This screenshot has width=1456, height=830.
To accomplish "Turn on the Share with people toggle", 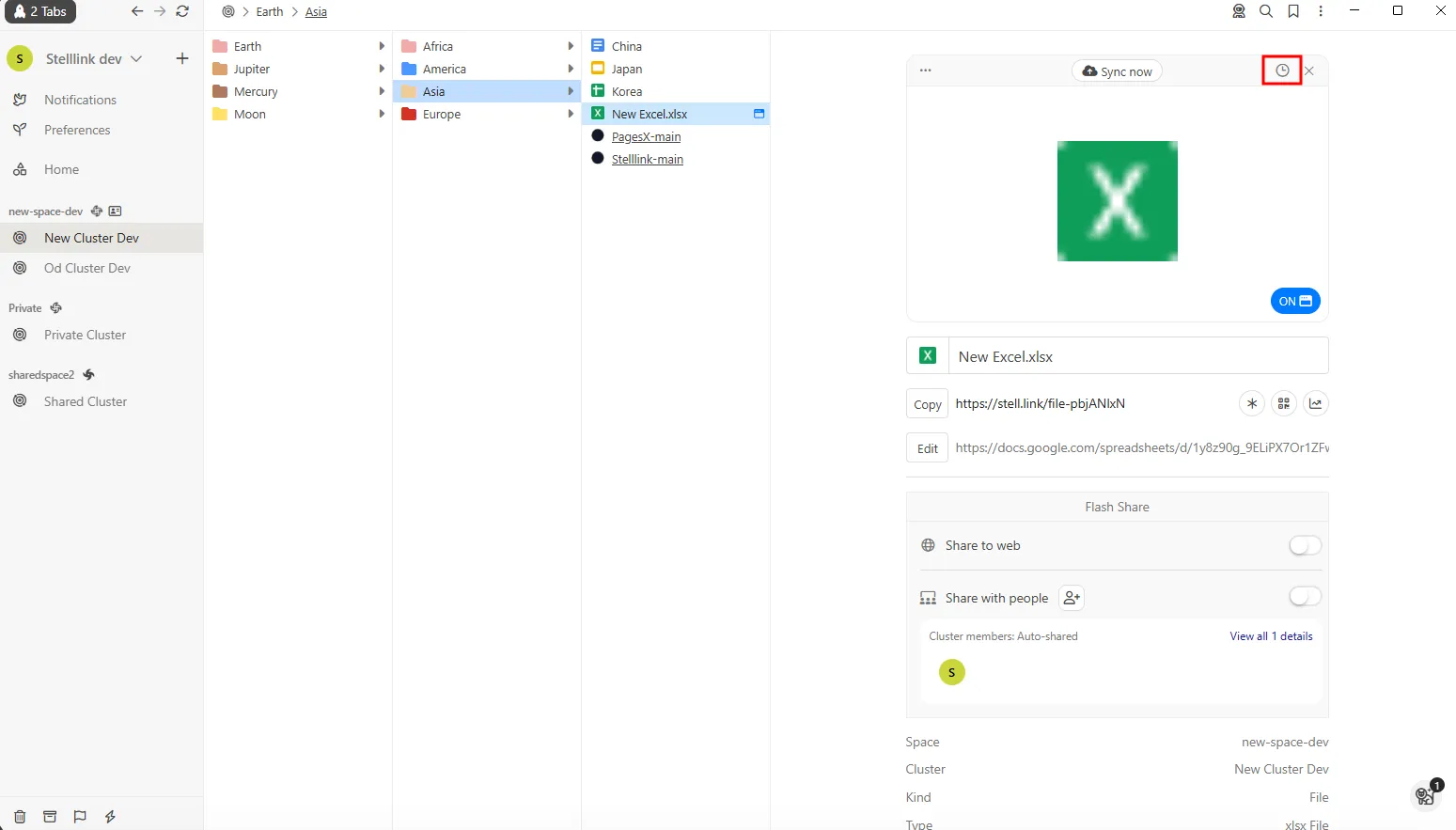I will click(1305, 596).
